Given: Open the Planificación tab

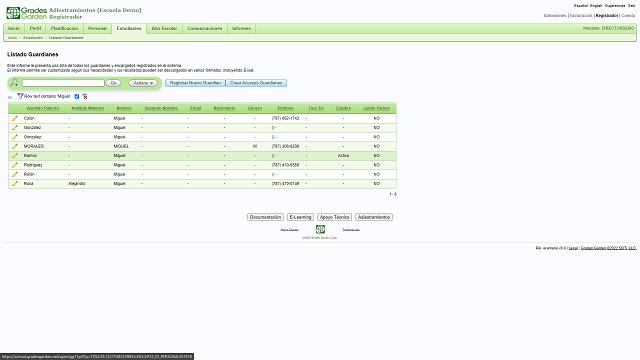Looking at the screenshot, I should (x=64, y=29).
